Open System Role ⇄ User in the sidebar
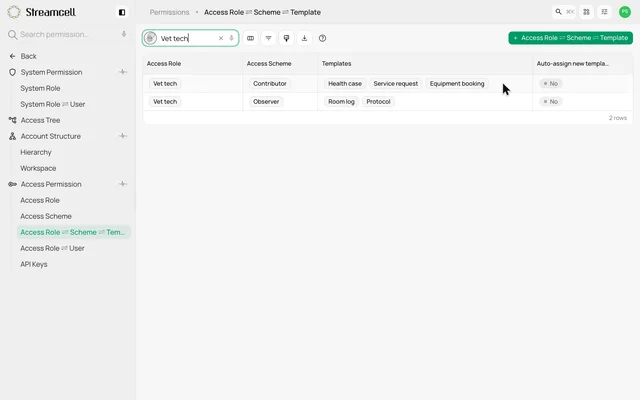This screenshot has width=640, height=400. (53, 104)
